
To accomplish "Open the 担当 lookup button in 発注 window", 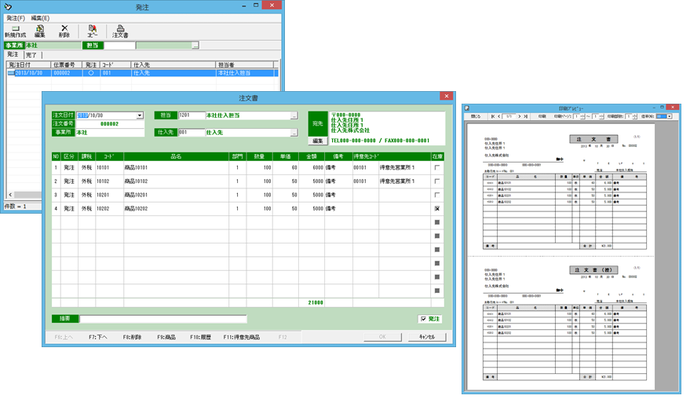I will point(195,45).
